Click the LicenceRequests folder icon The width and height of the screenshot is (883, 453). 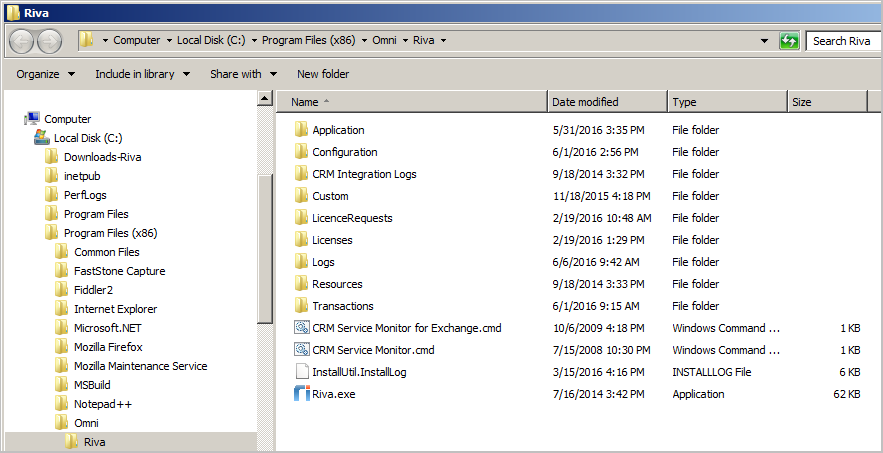coord(302,218)
